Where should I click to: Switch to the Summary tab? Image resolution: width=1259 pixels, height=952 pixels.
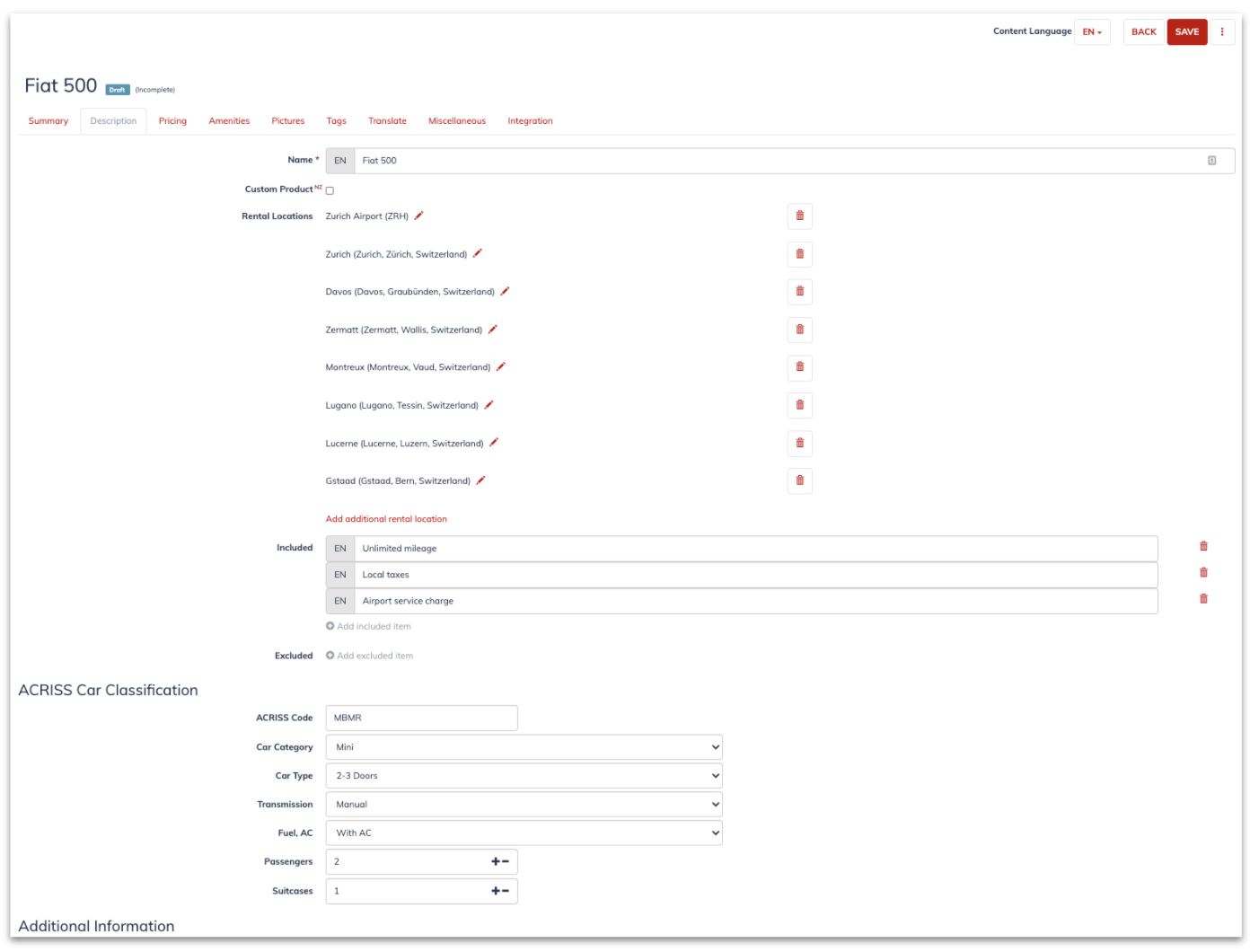48,121
